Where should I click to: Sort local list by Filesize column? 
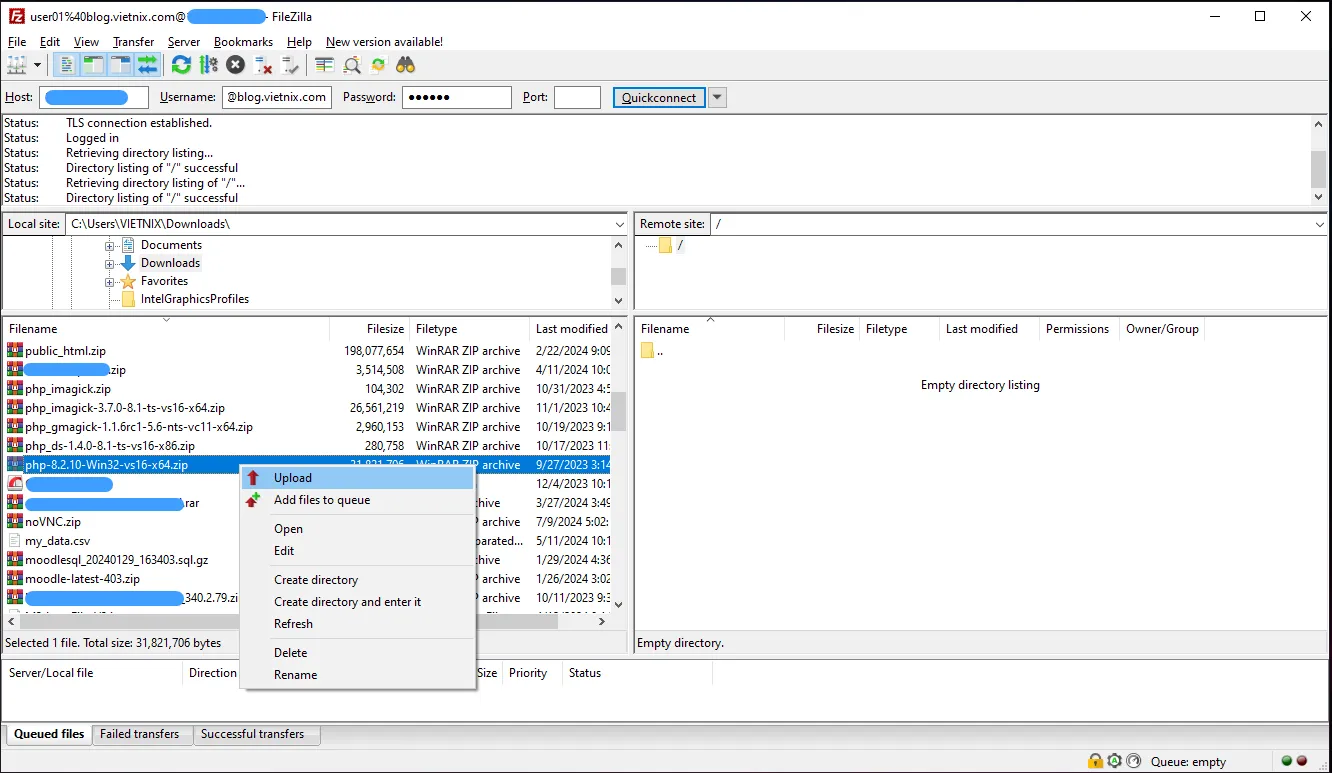pyautogui.click(x=370, y=329)
